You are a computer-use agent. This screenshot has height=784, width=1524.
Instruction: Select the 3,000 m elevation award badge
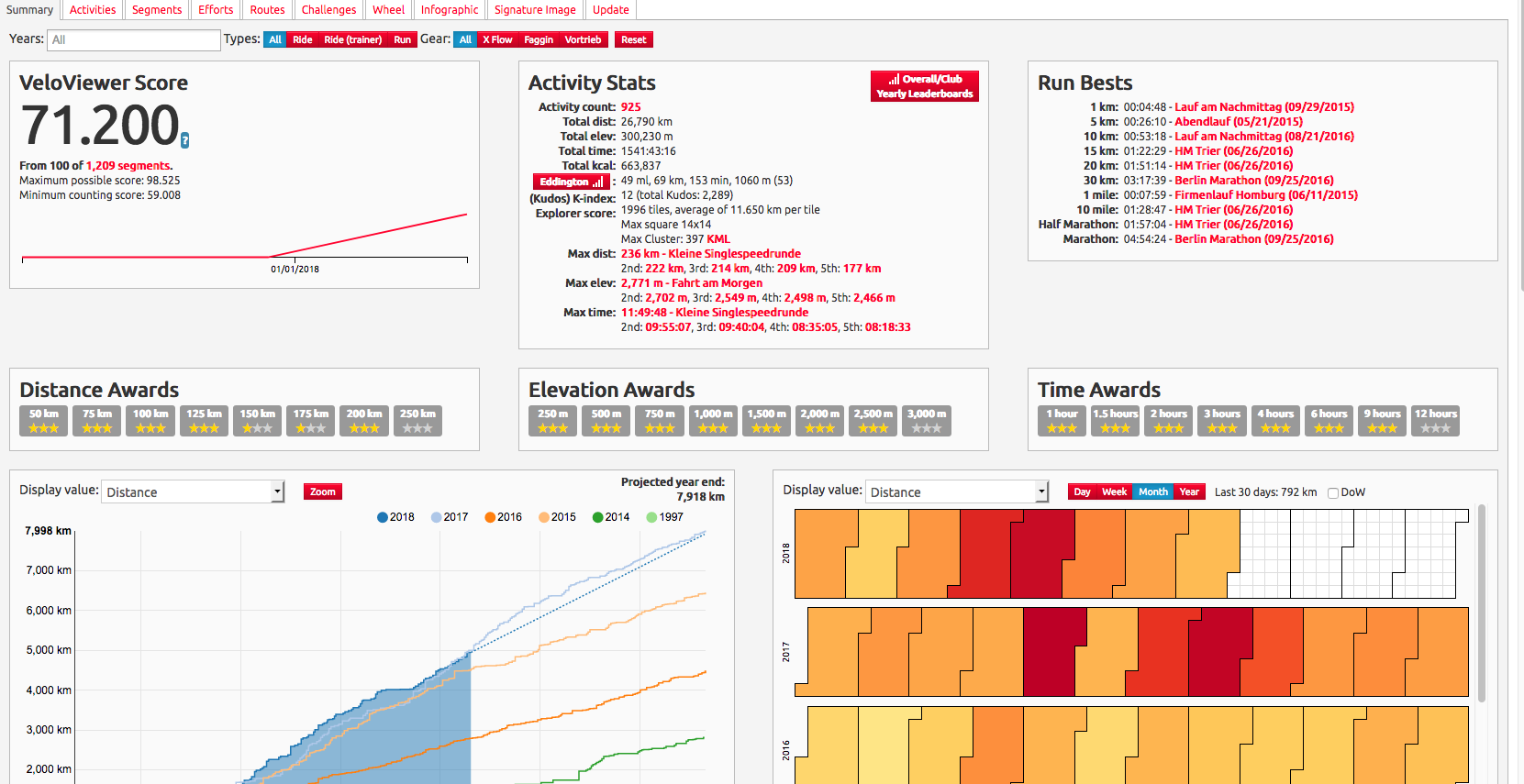927,421
